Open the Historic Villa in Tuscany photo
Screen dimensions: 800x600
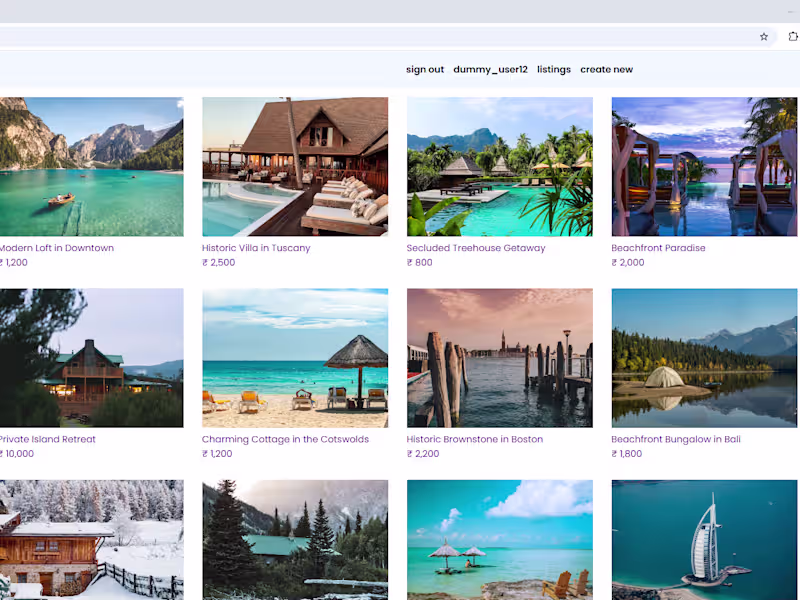[295, 166]
